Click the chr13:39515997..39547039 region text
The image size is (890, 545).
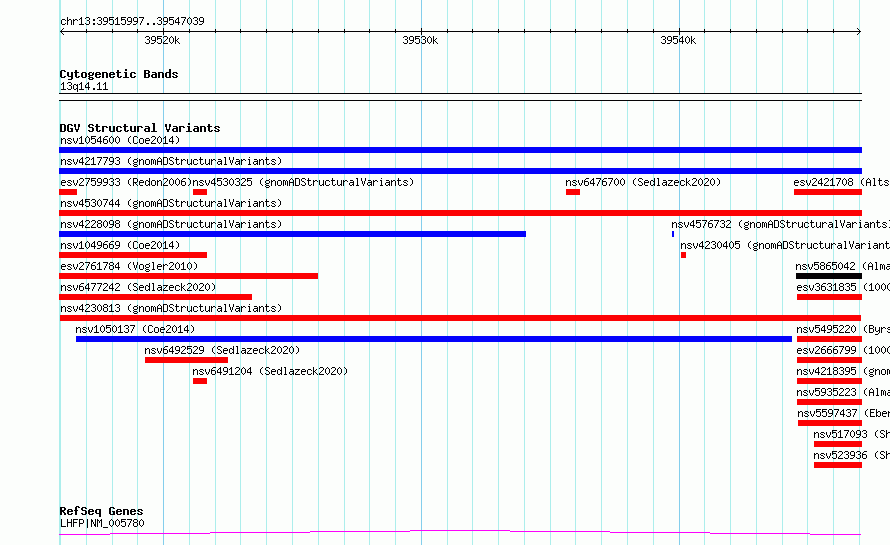pos(132,21)
